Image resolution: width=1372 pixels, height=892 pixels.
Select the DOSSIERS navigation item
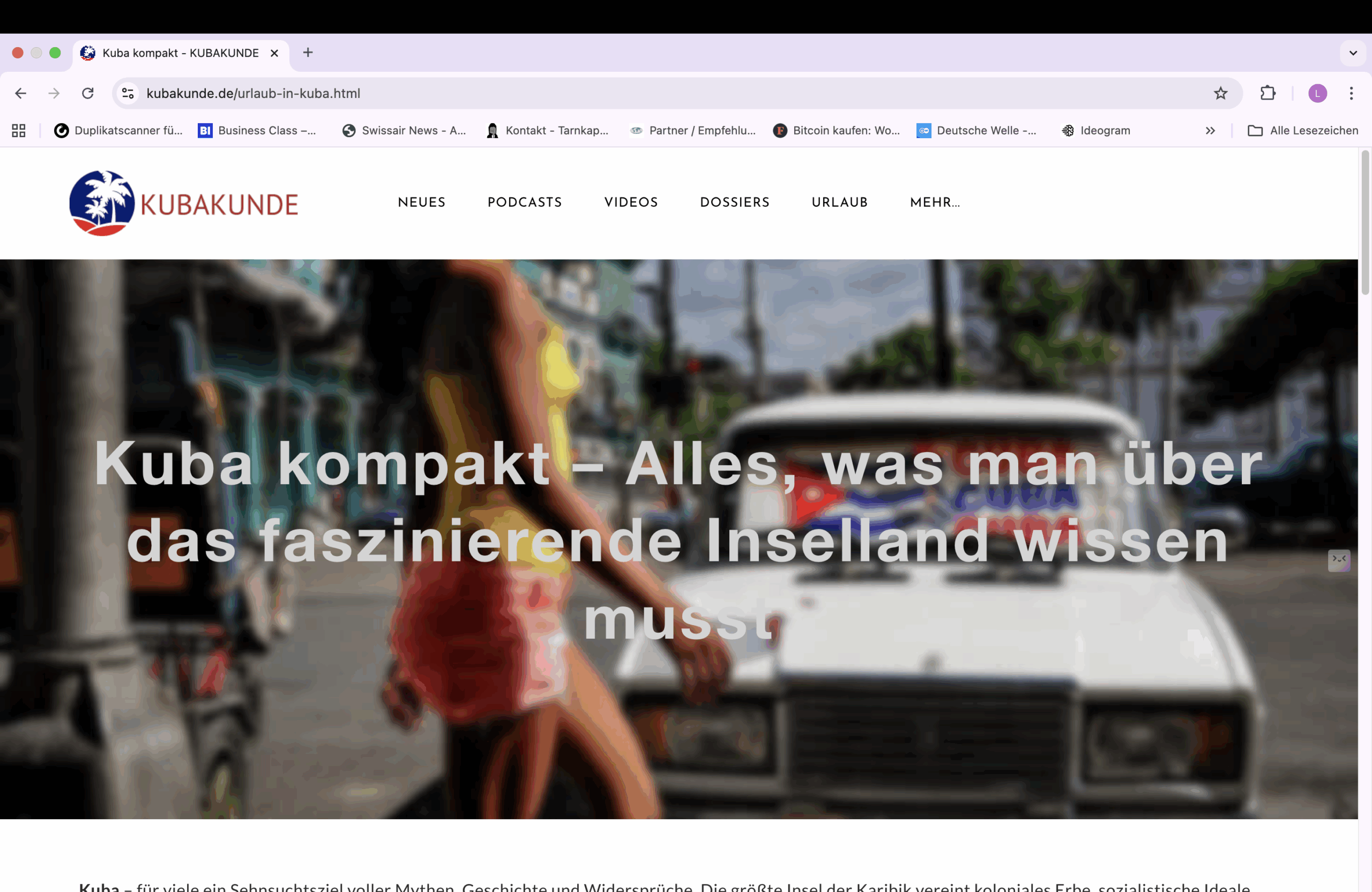(734, 203)
